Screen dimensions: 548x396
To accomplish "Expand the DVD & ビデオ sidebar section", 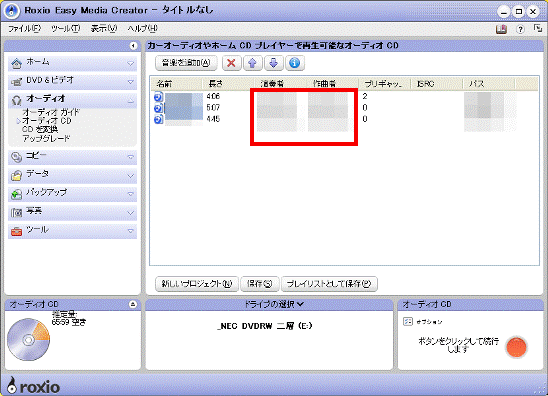I will coord(72,81).
